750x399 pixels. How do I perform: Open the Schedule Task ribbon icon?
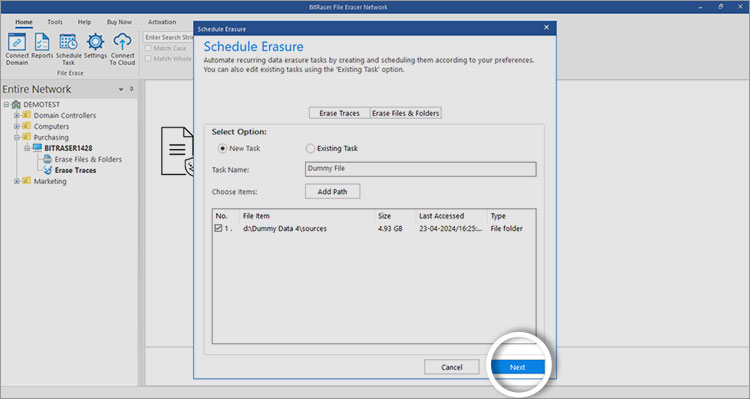(68, 42)
